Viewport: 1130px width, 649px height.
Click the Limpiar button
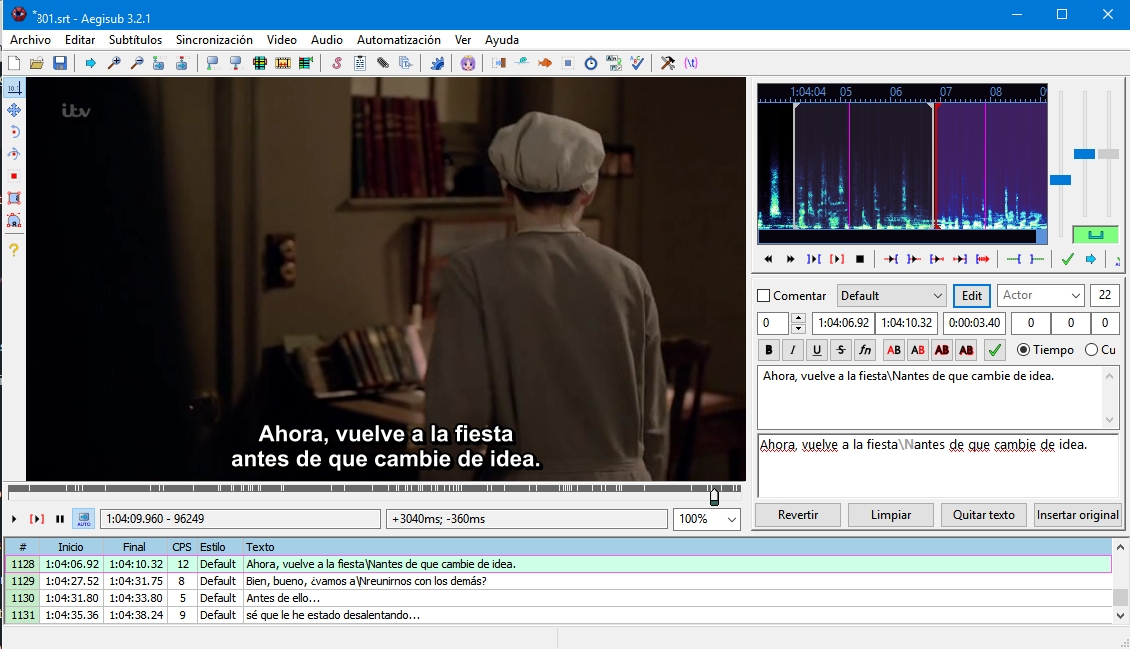tap(891, 515)
